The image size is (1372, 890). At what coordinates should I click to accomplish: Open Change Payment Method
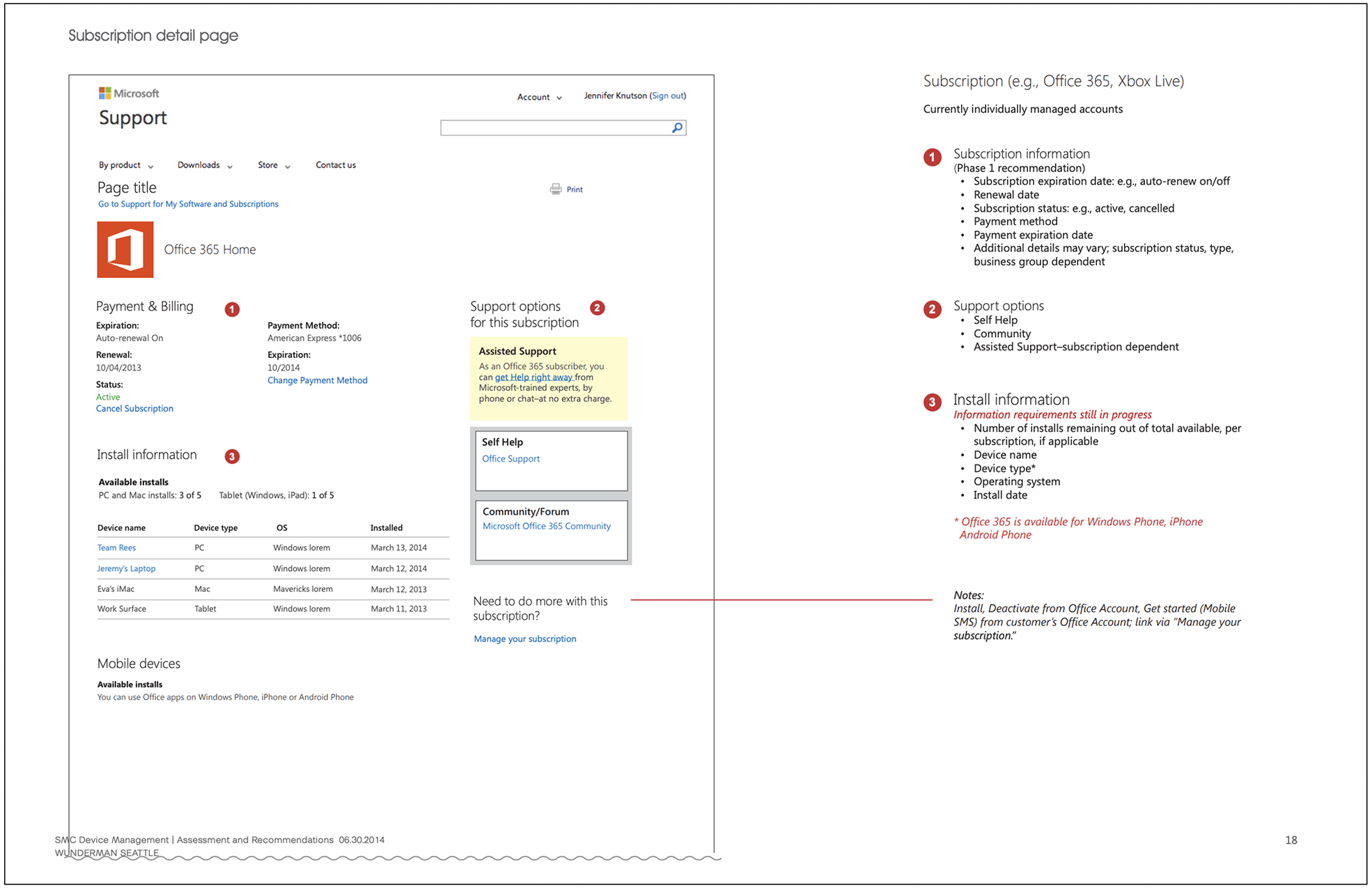317,380
